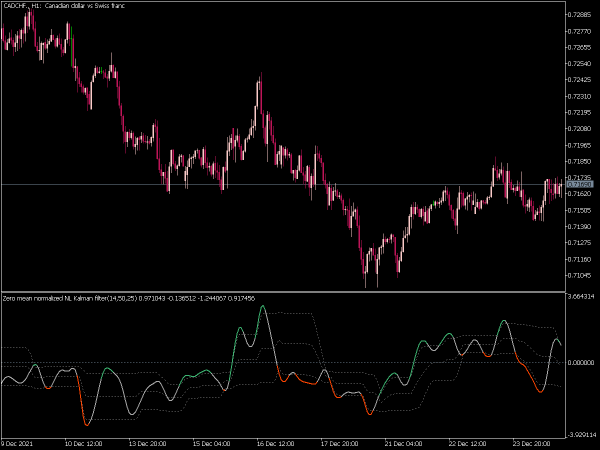Click the highest green peak of the Kalman filter line
600x450 pixels.
[262, 306]
